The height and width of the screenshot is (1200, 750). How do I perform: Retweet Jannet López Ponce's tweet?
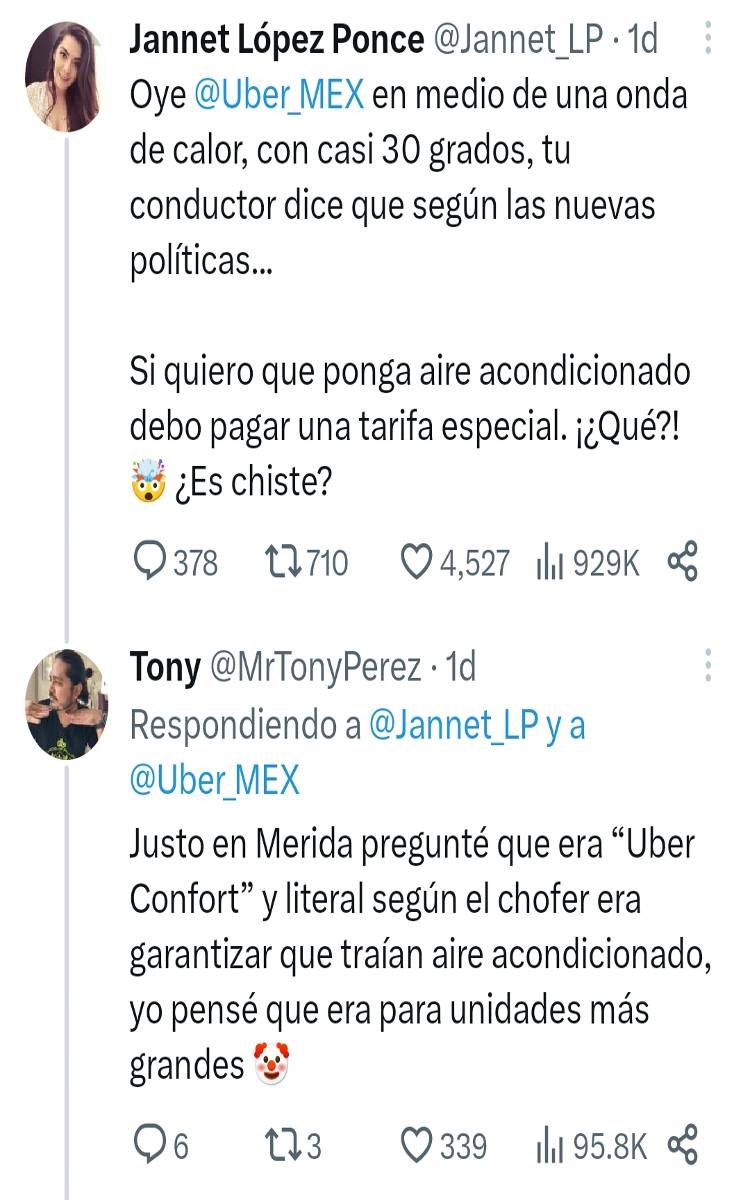pos(306,563)
